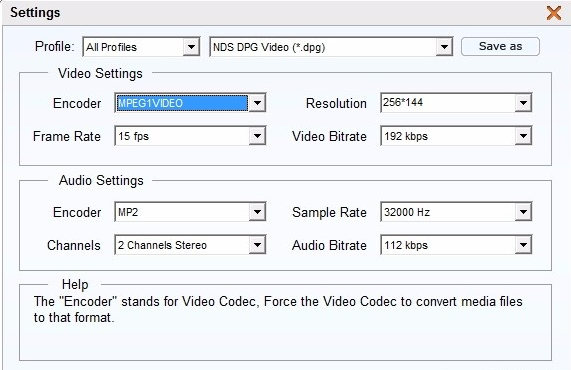This screenshot has width=571, height=370.
Task: Click the Video Settings group title
Action: [x=100, y=74]
